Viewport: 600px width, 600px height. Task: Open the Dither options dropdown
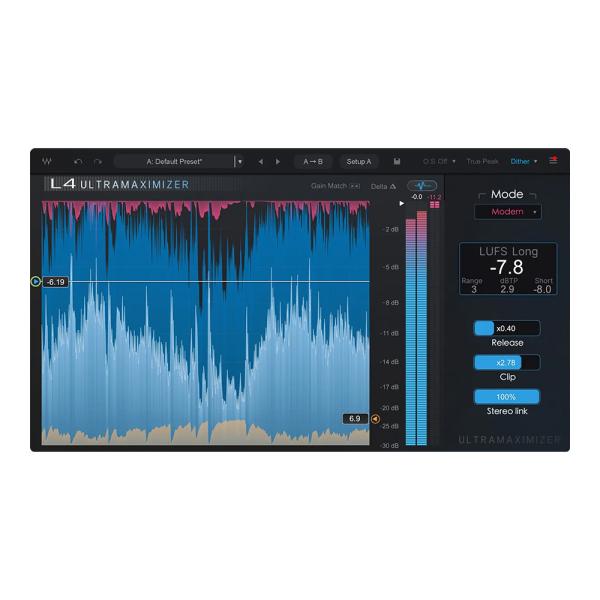point(524,161)
